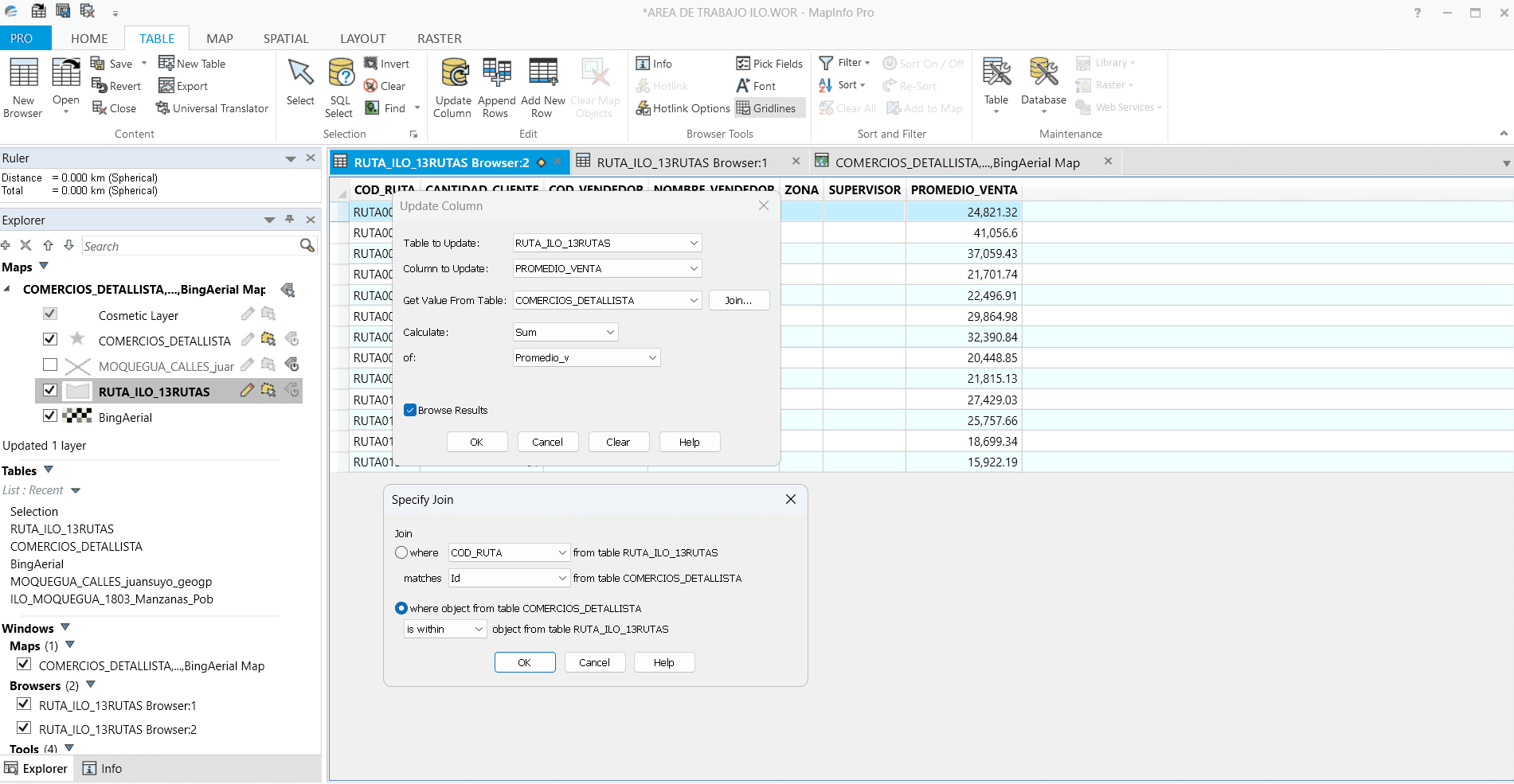
Task: Open Column to Update dropdown
Action: (607, 268)
